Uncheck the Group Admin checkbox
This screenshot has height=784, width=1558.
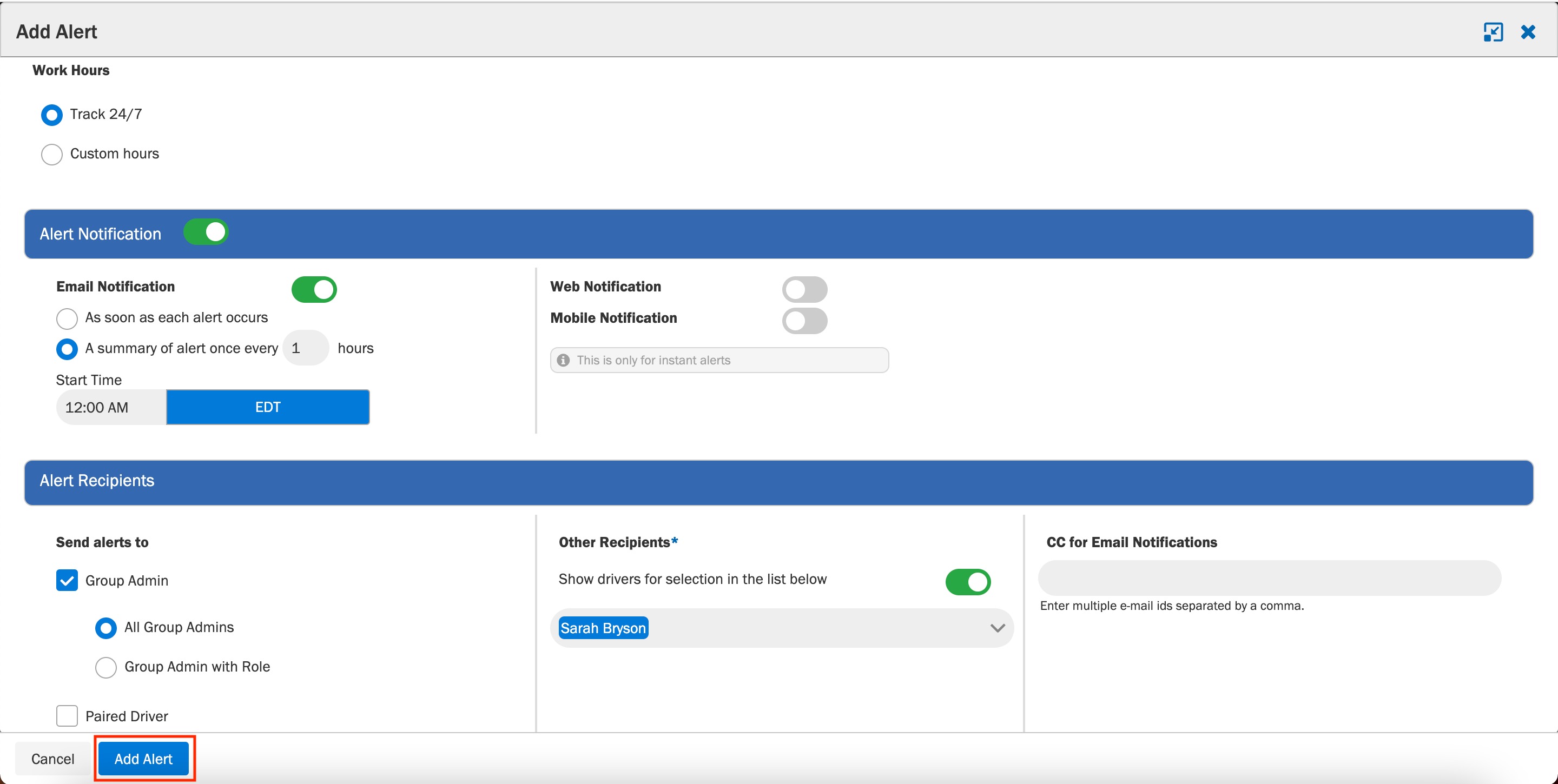coord(67,580)
